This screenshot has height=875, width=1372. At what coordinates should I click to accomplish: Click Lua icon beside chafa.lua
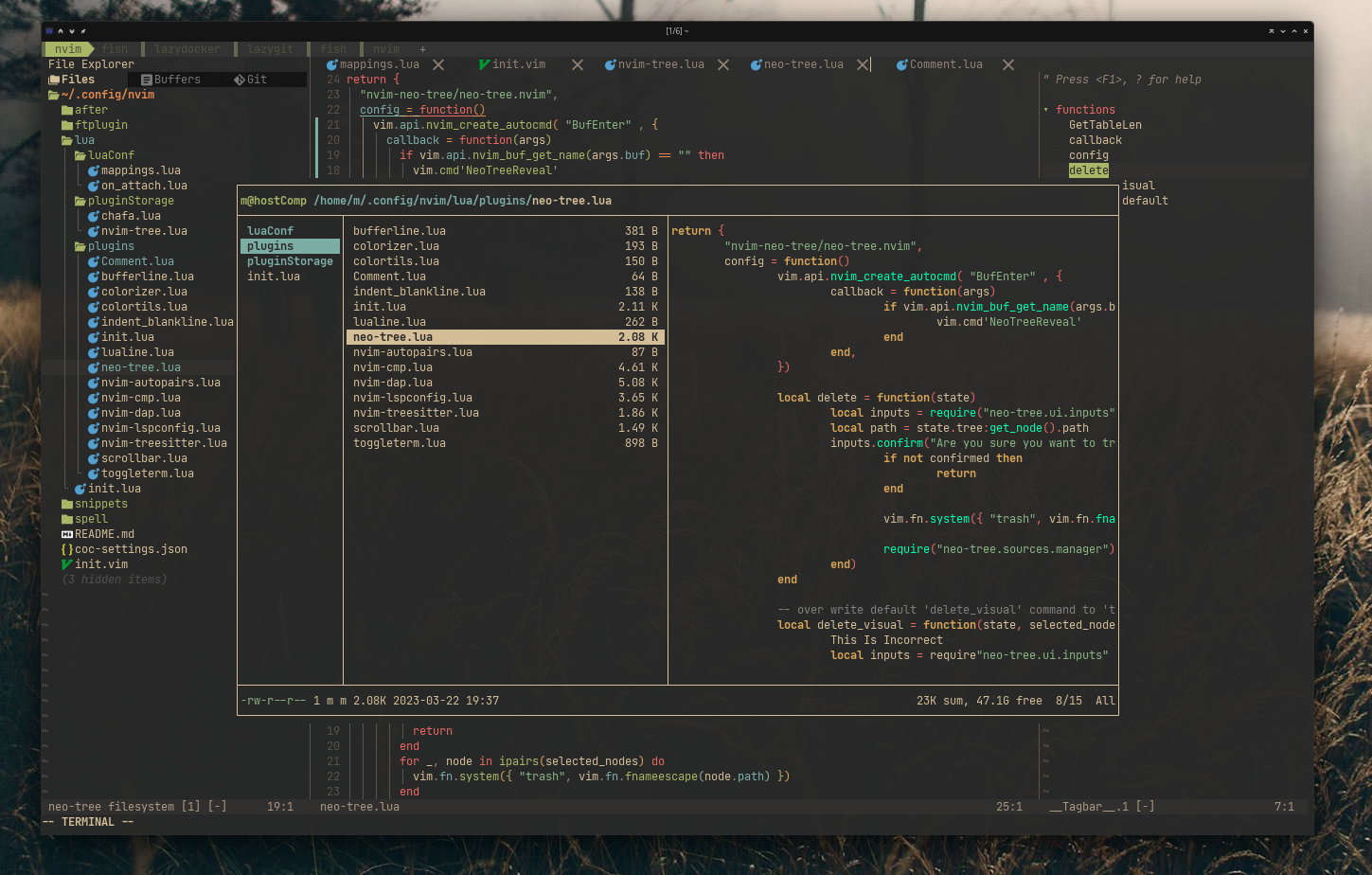point(94,216)
